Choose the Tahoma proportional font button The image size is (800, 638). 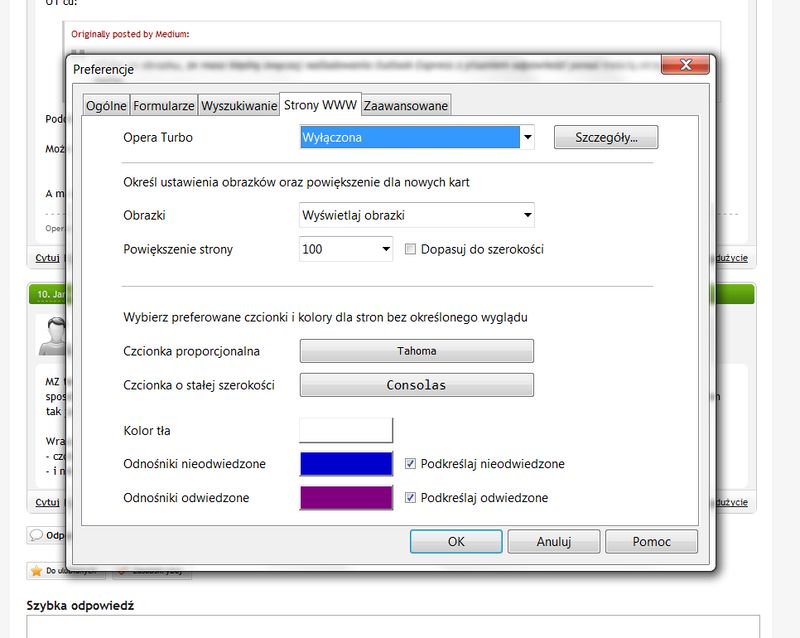[x=417, y=351]
